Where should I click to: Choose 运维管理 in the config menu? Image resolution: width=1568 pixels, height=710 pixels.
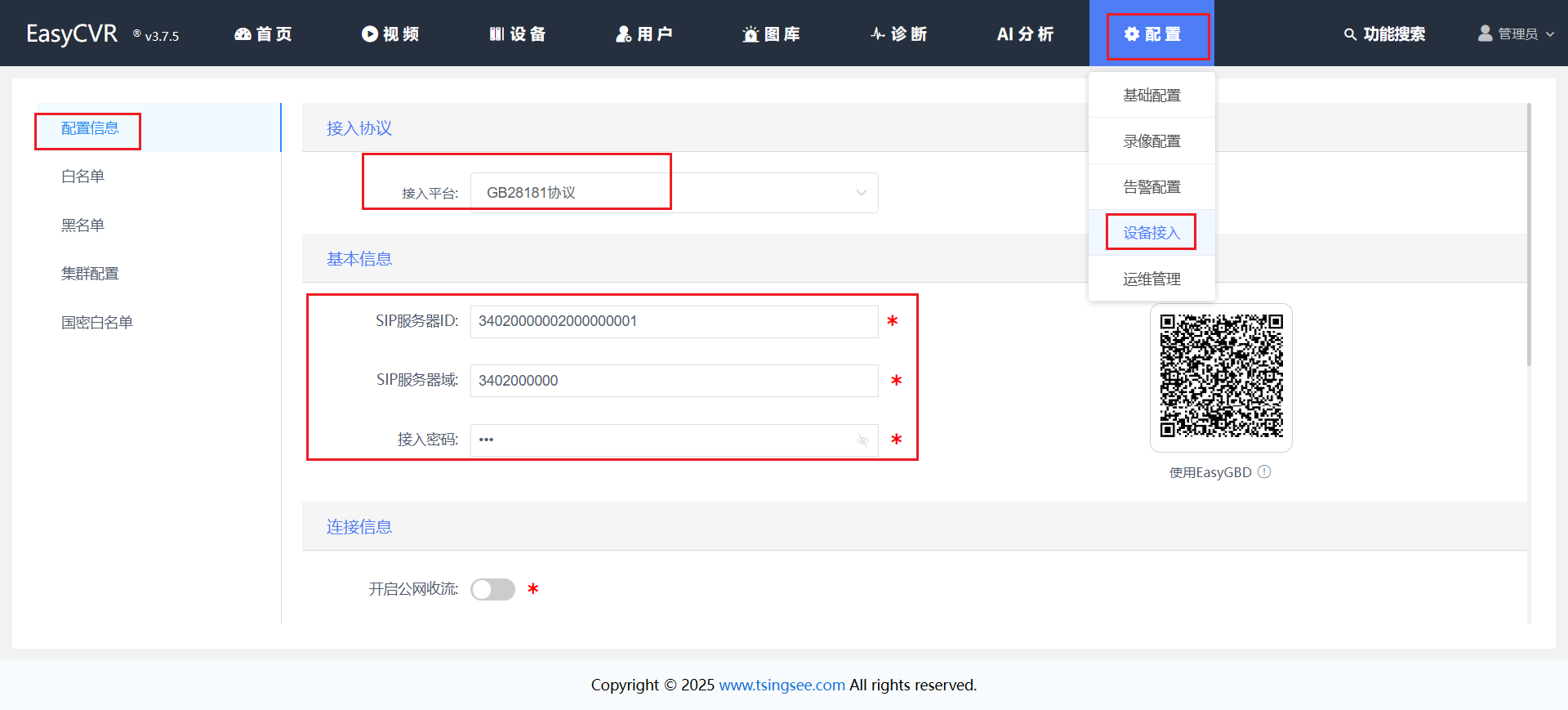coord(1151,279)
